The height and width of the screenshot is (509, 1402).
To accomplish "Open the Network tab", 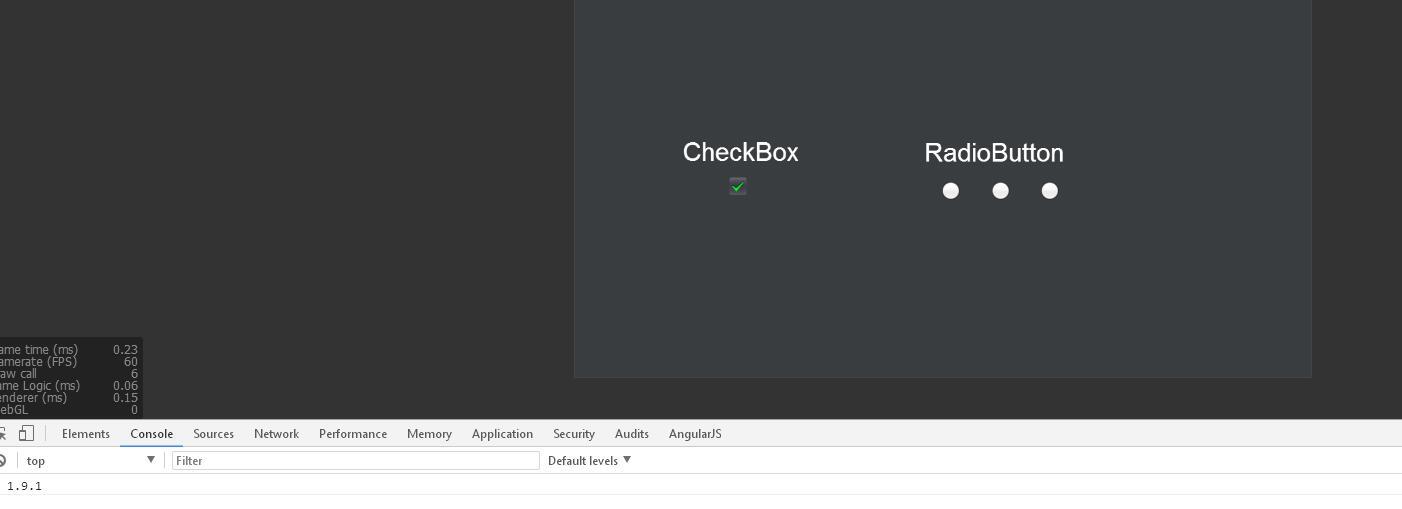I will (276, 434).
